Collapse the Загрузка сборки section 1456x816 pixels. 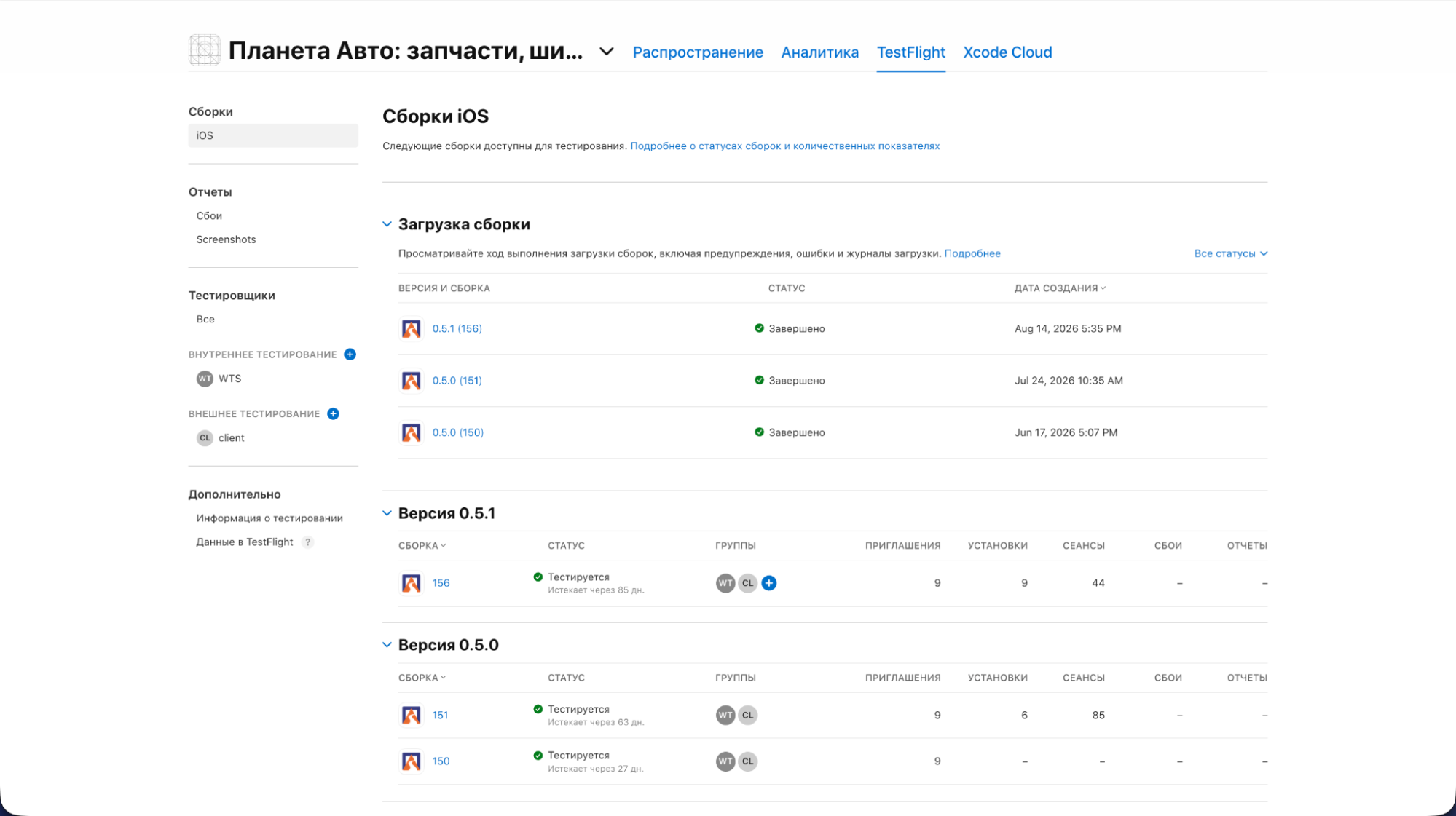click(x=387, y=224)
